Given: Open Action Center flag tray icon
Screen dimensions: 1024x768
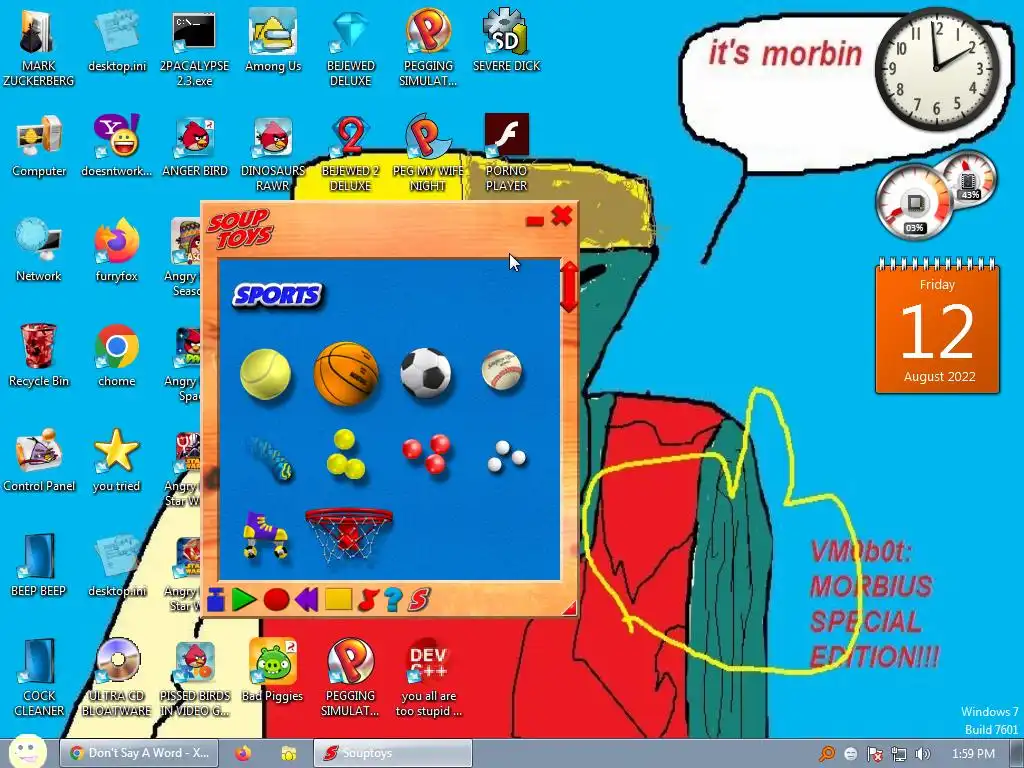Looking at the screenshot, I should tap(874, 754).
